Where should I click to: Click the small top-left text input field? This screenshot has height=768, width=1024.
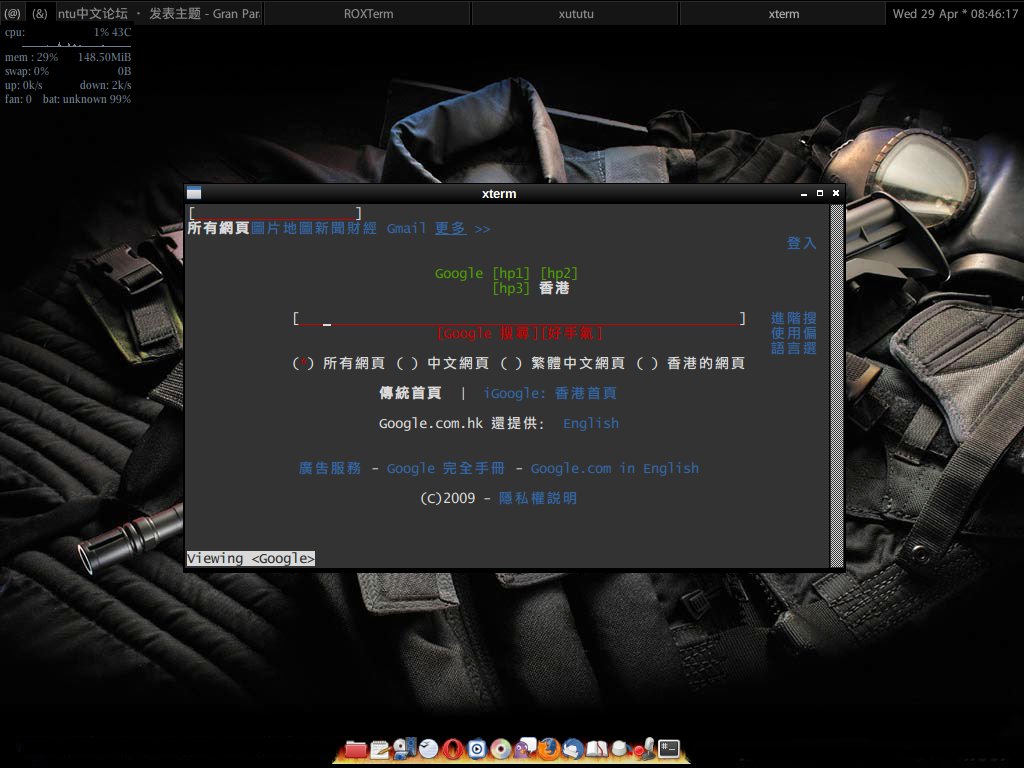point(275,213)
